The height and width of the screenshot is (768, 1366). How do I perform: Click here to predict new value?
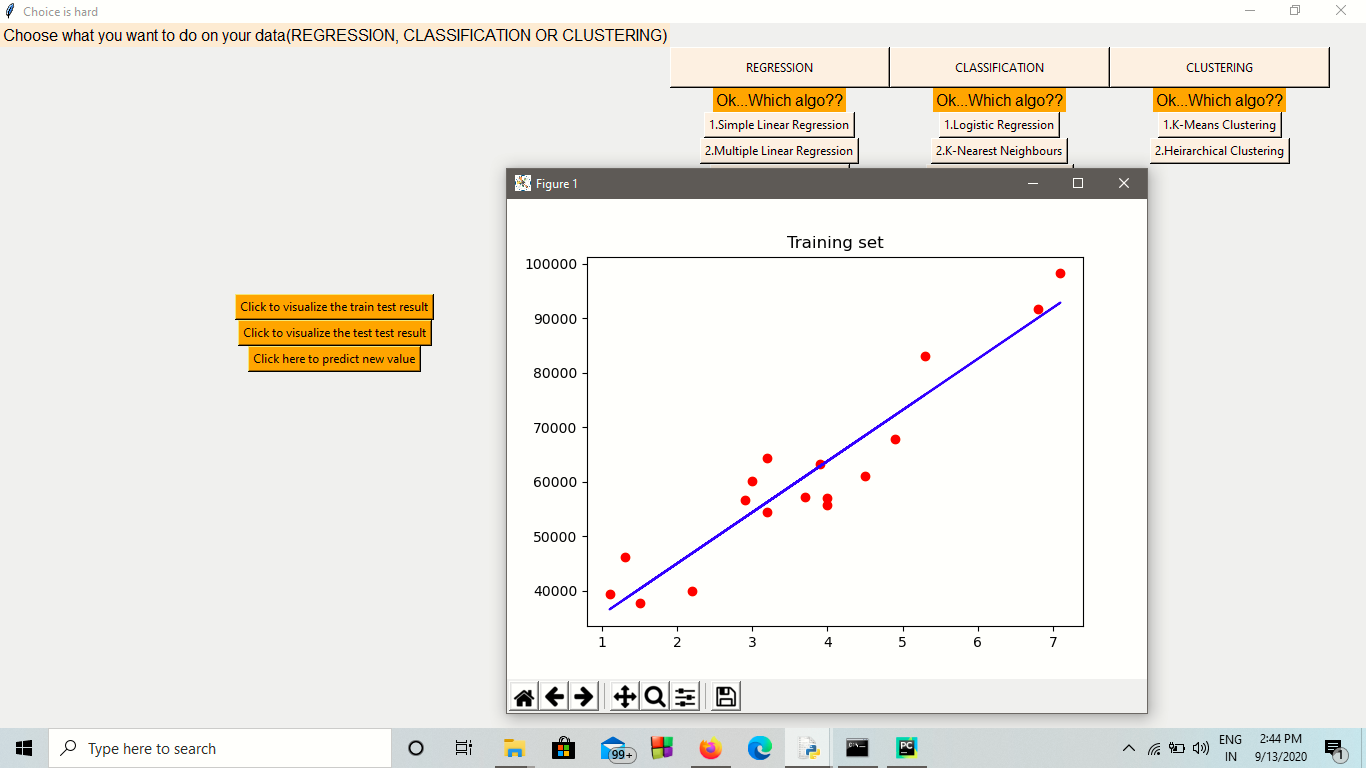(x=334, y=358)
